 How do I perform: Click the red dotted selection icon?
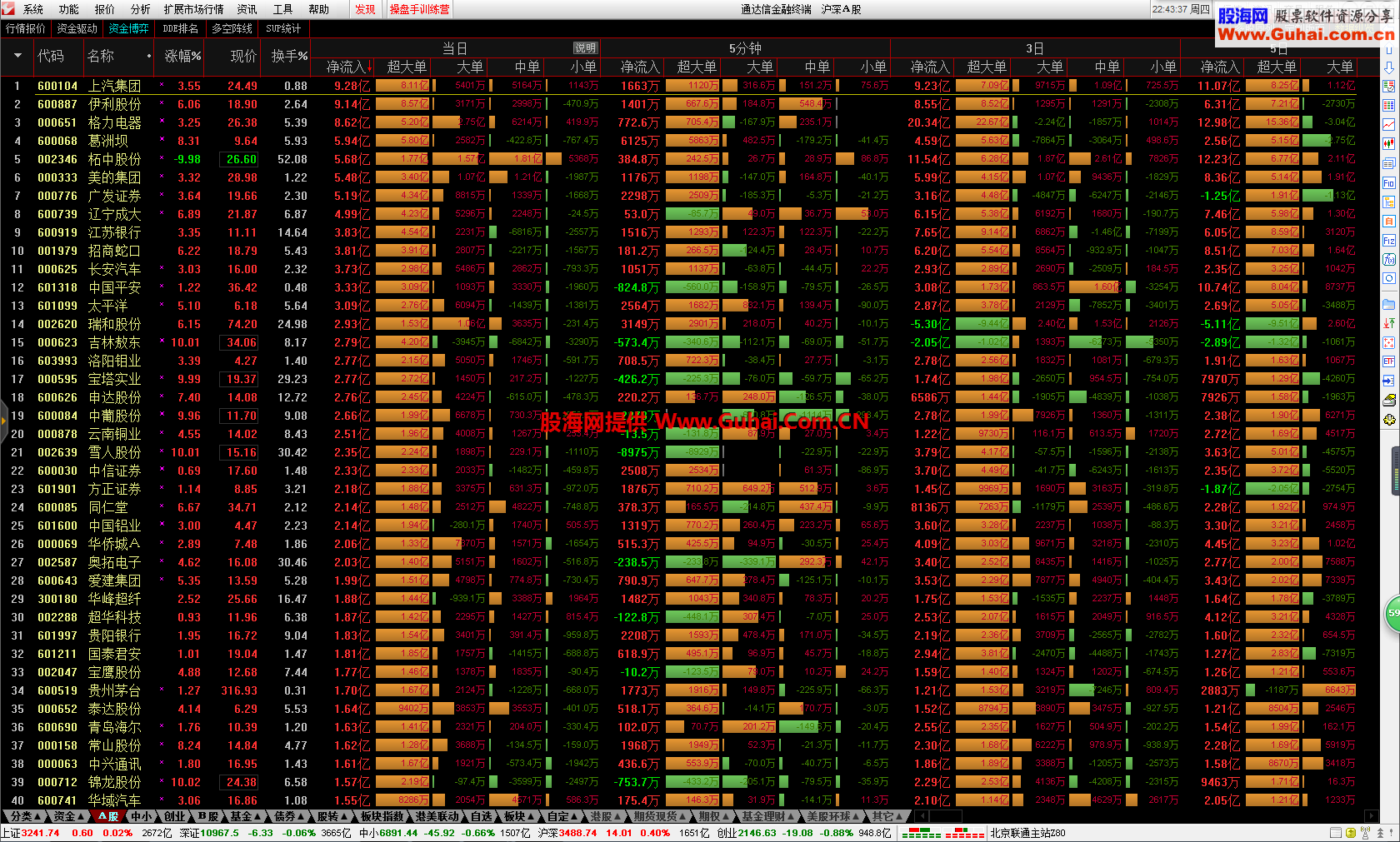point(1389,342)
